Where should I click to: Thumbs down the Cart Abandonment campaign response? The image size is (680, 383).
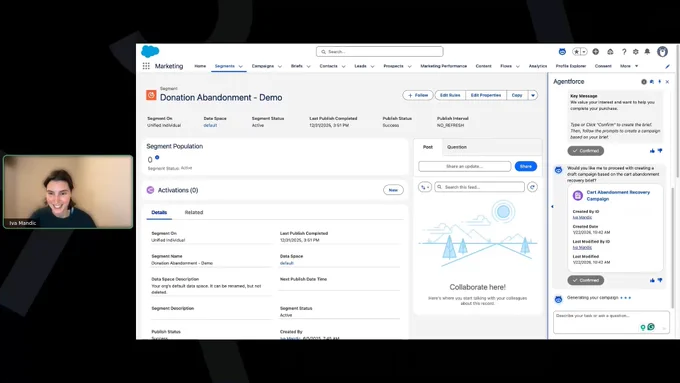pos(660,280)
